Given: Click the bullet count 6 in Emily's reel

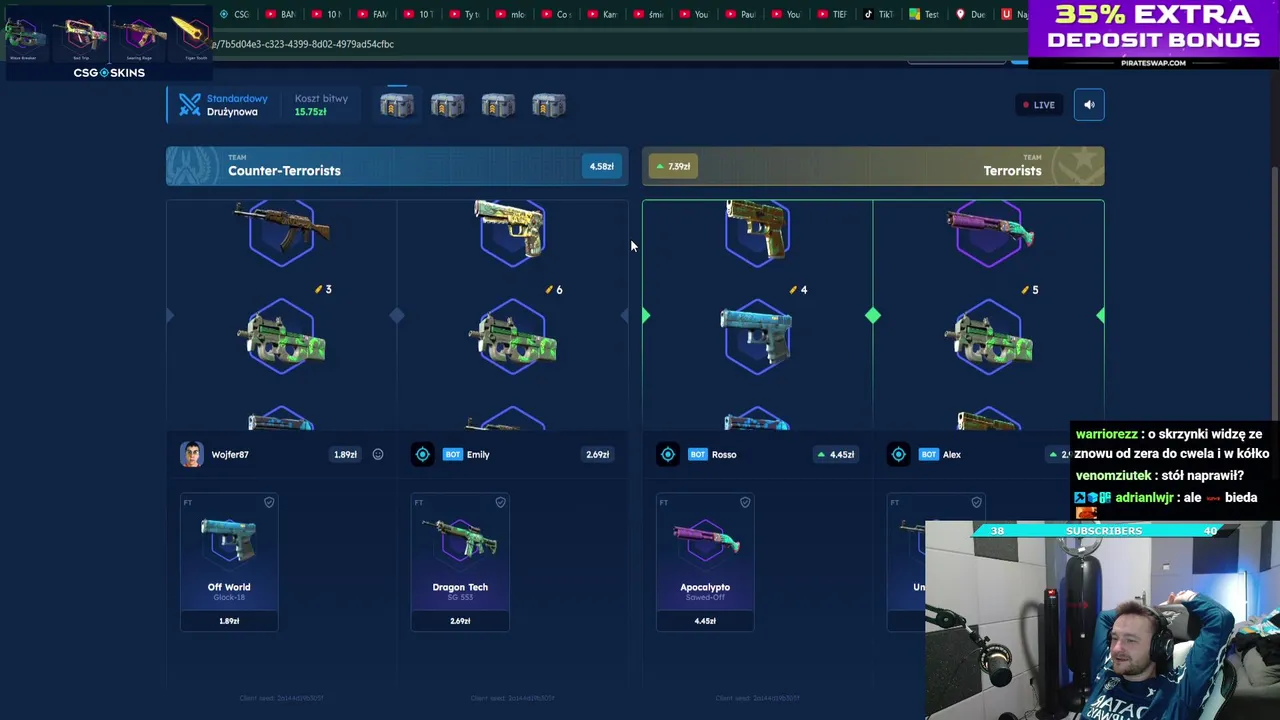Looking at the screenshot, I should pyautogui.click(x=554, y=289).
